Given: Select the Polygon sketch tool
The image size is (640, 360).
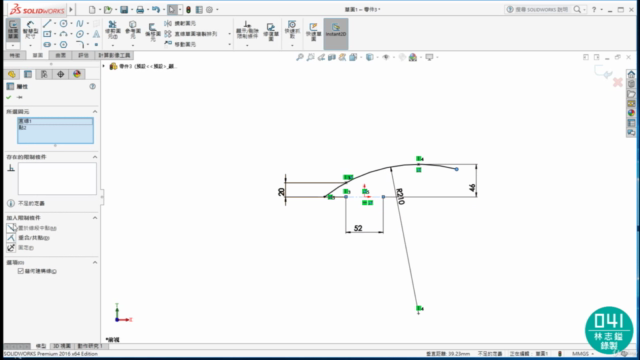Looking at the screenshot, I should pos(63,44).
